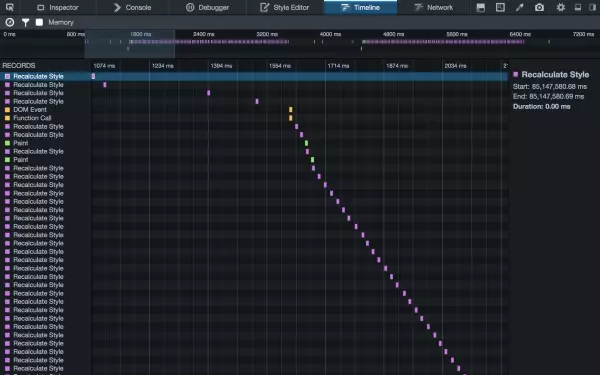Click the RECORDS column header
600x375 pixels.
coord(19,65)
